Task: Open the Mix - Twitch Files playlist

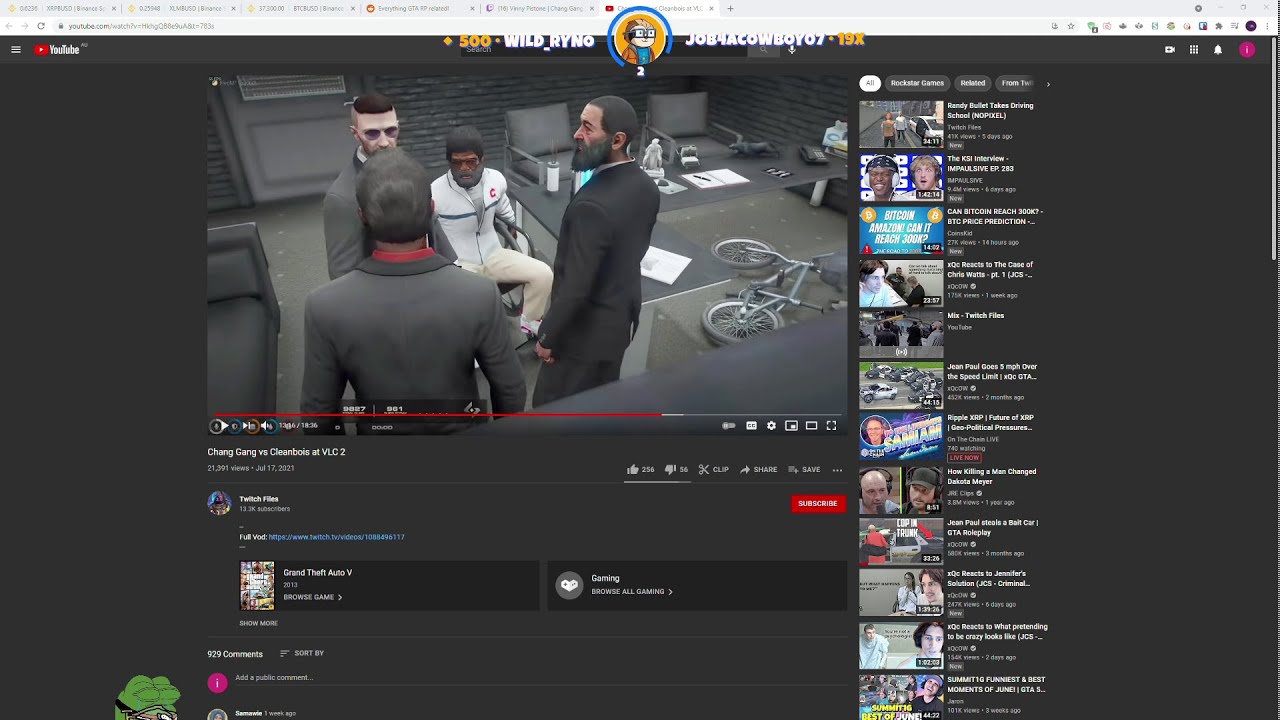Action: [975, 315]
